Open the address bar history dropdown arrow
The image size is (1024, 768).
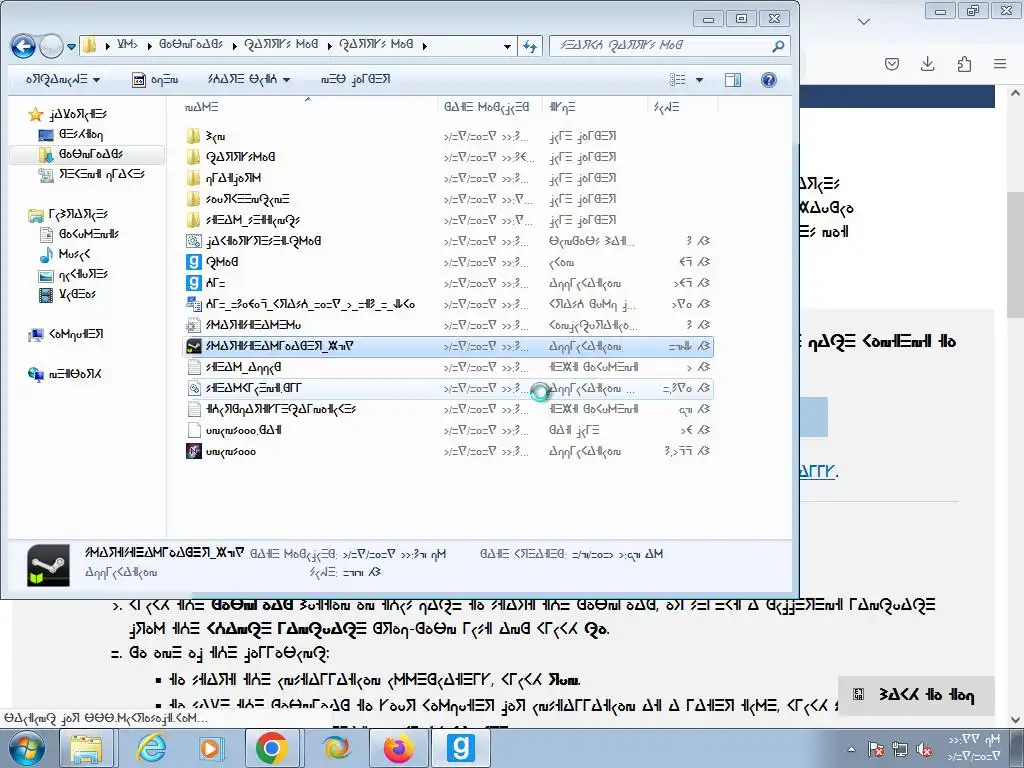pos(507,46)
